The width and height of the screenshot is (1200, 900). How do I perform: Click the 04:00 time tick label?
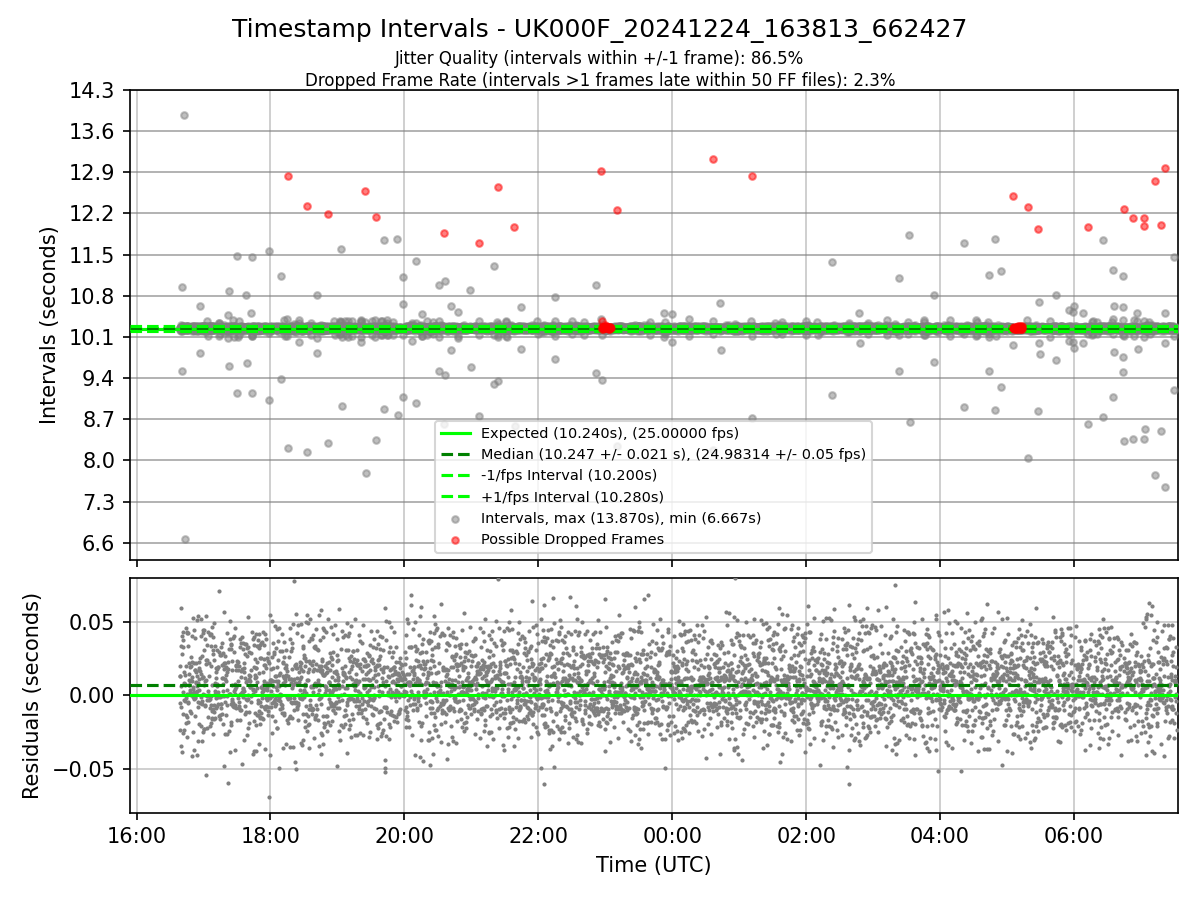[940, 834]
